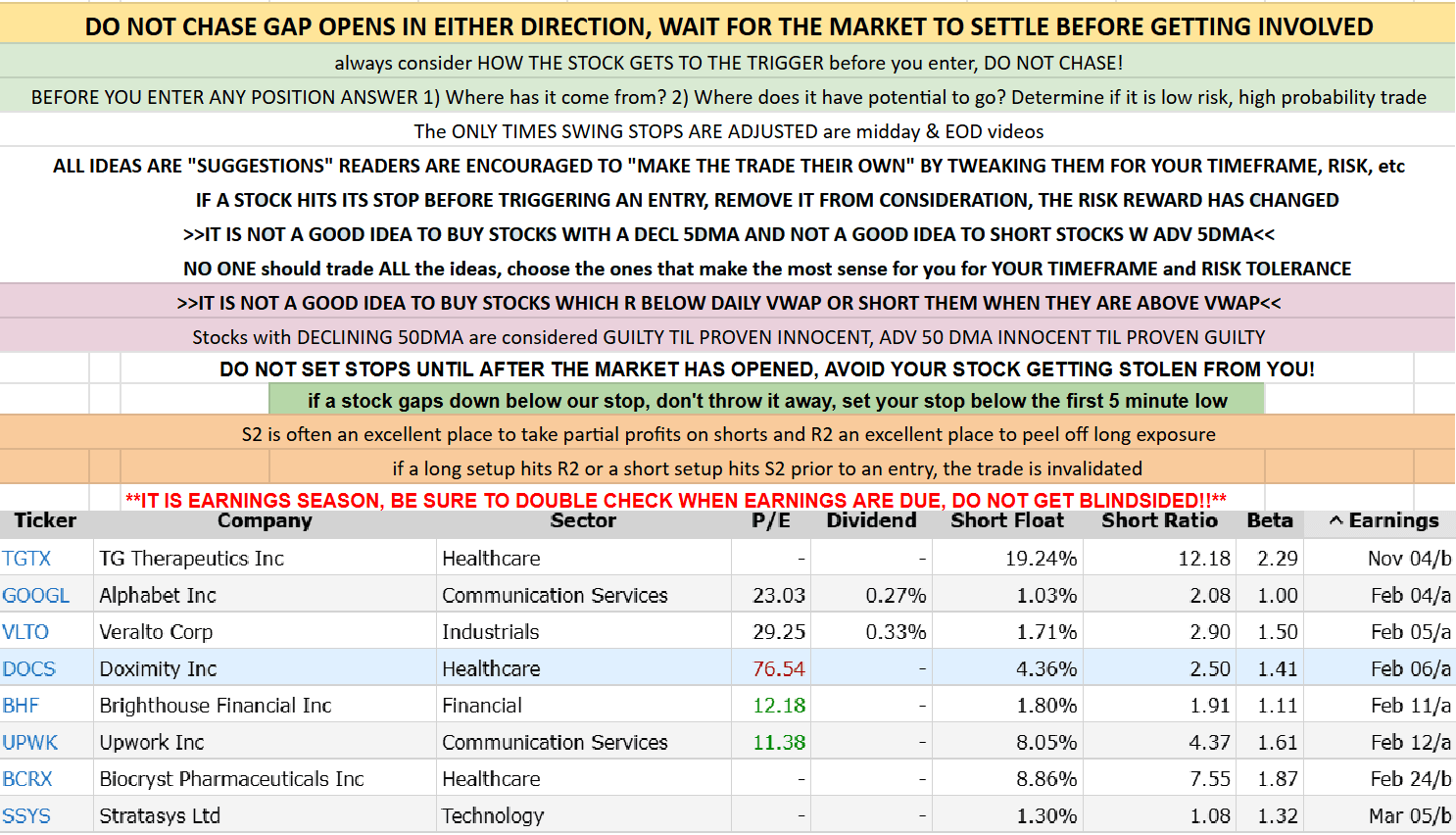The image size is (1456, 835).
Task: Select the Upwork Inc company cell
Action: 265,743
